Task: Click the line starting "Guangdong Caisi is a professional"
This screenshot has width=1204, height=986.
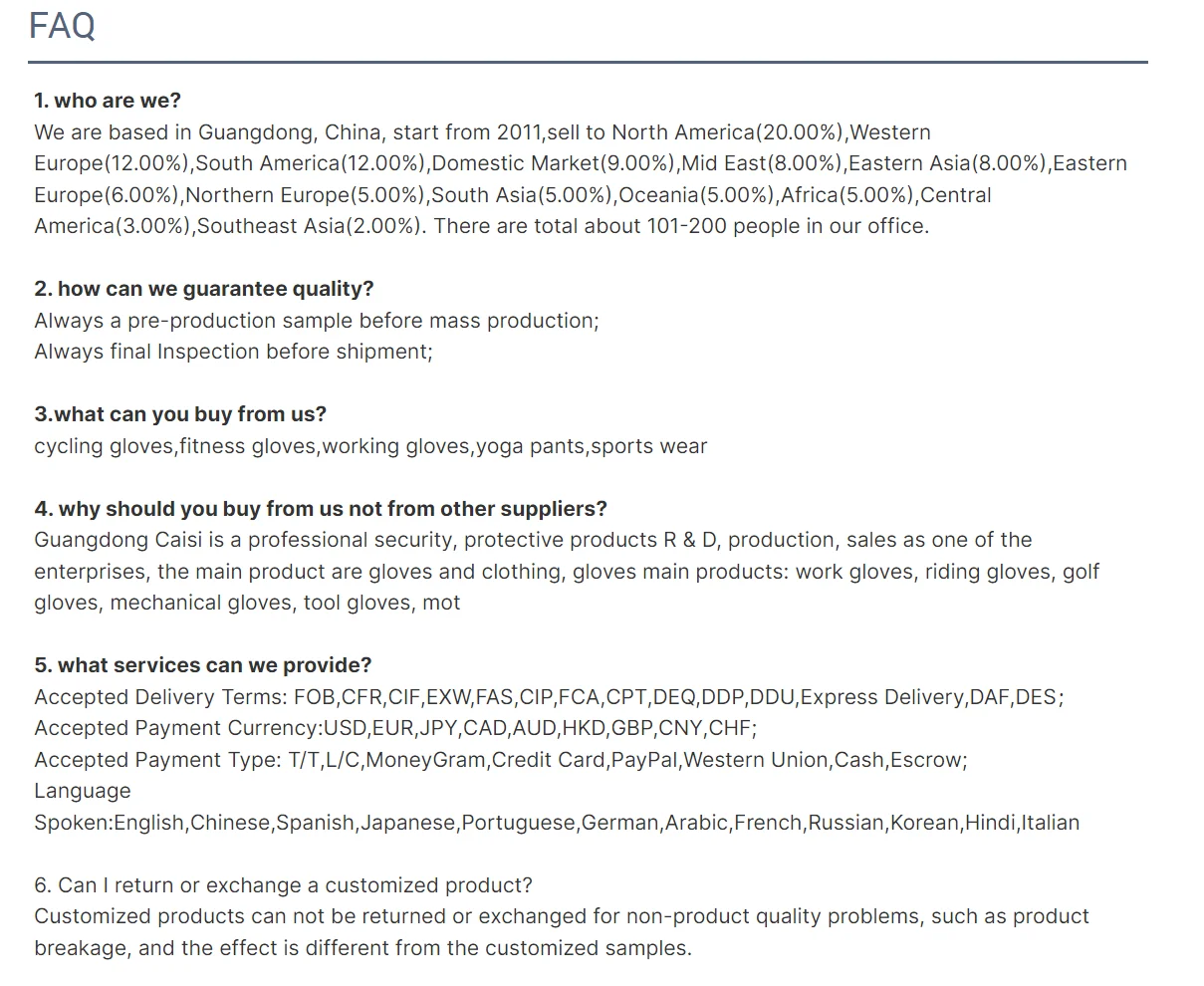Action: click(x=533, y=540)
